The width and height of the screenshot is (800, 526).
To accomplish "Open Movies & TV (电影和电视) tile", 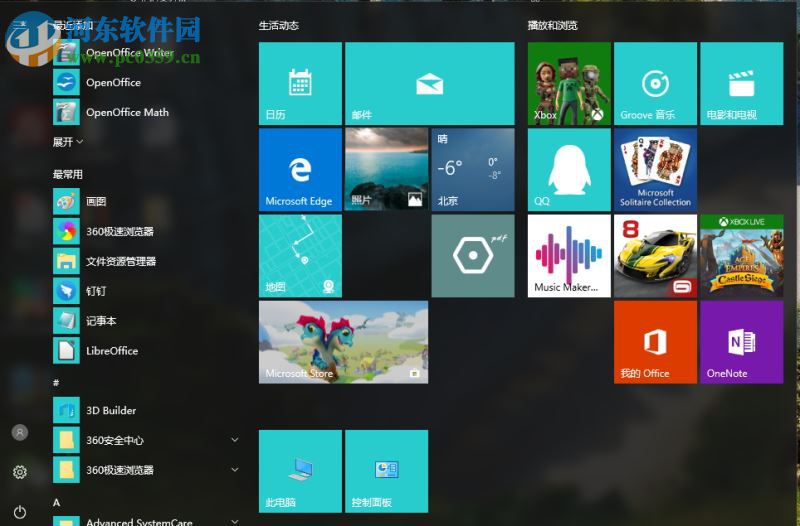I will click(742, 83).
